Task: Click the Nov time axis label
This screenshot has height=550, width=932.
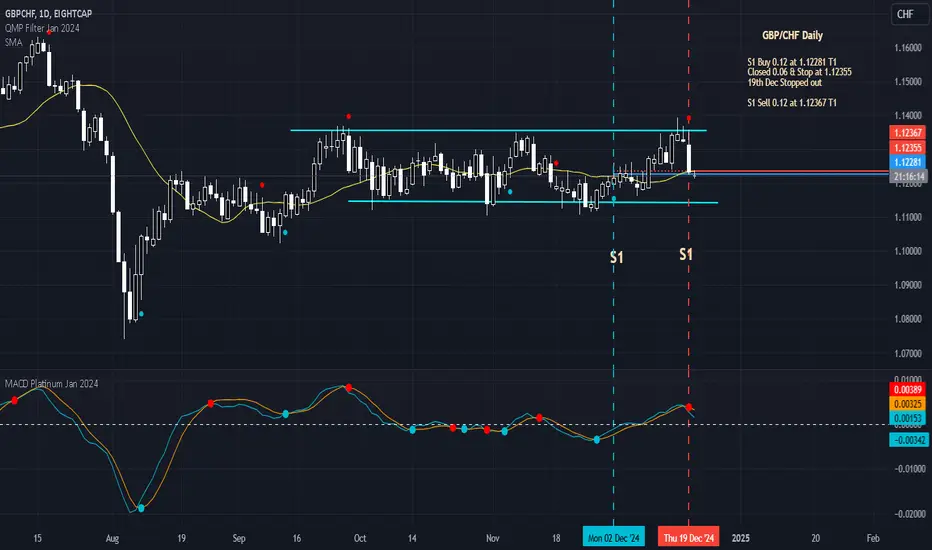Action: point(492,538)
